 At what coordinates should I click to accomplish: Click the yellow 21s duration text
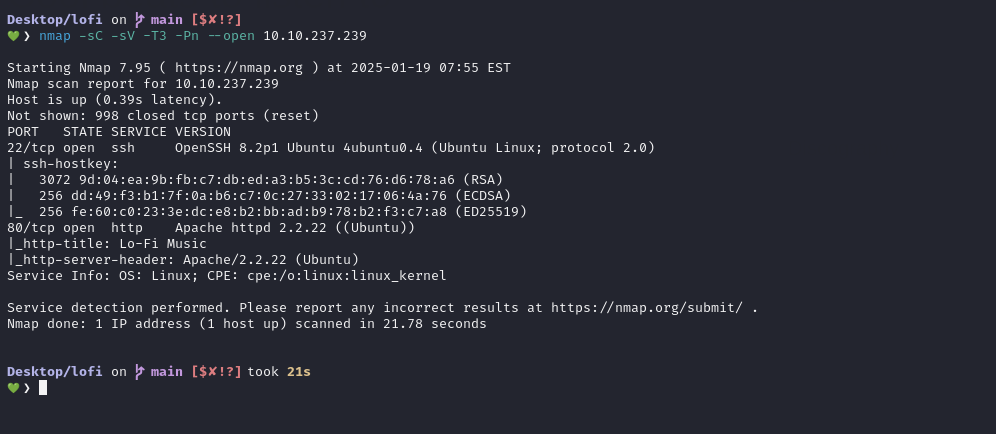coord(299,372)
